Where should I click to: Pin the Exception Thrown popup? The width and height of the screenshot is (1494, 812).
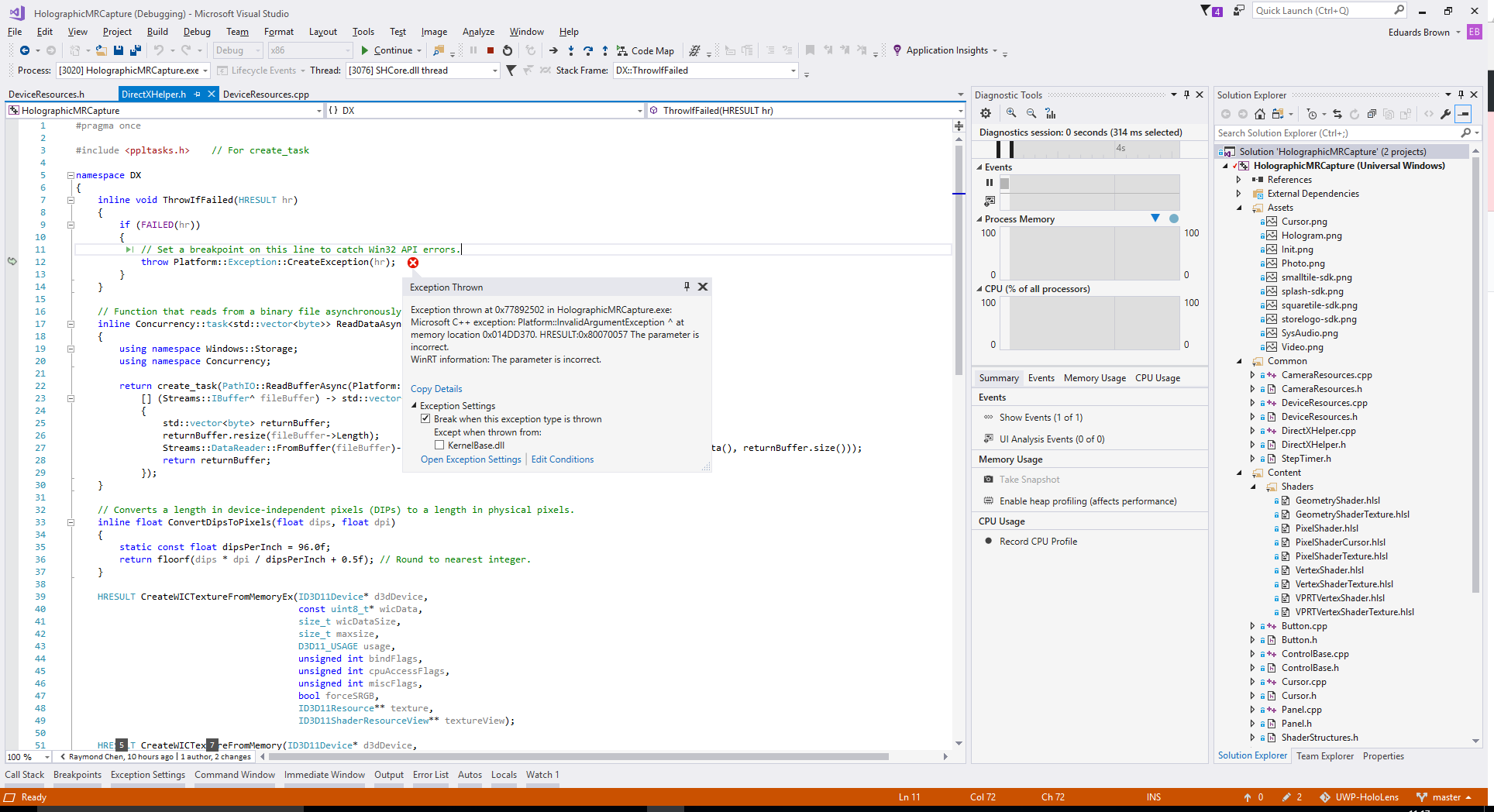(x=686, y=286)
